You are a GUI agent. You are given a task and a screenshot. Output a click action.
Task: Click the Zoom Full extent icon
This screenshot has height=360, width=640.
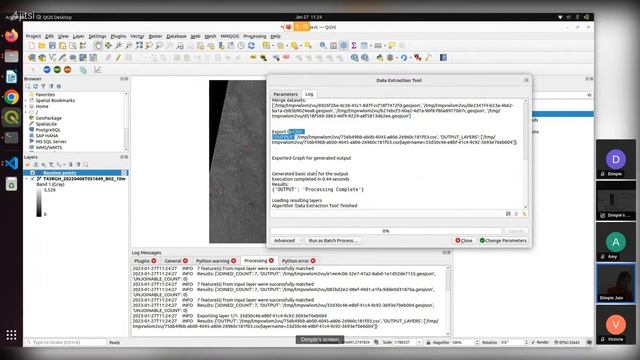[x=139, y=46]
